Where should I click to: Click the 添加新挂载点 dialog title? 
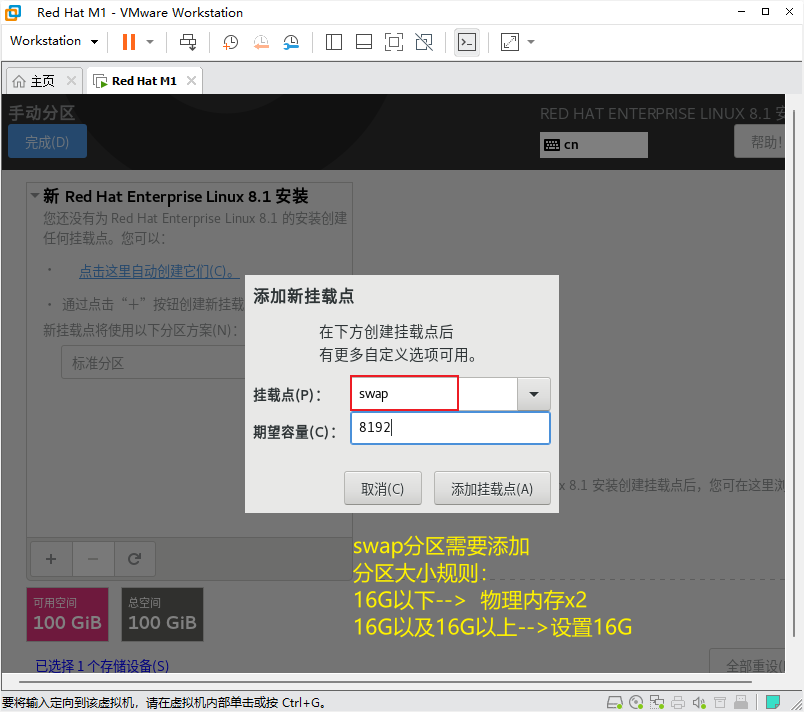[304, 296]
